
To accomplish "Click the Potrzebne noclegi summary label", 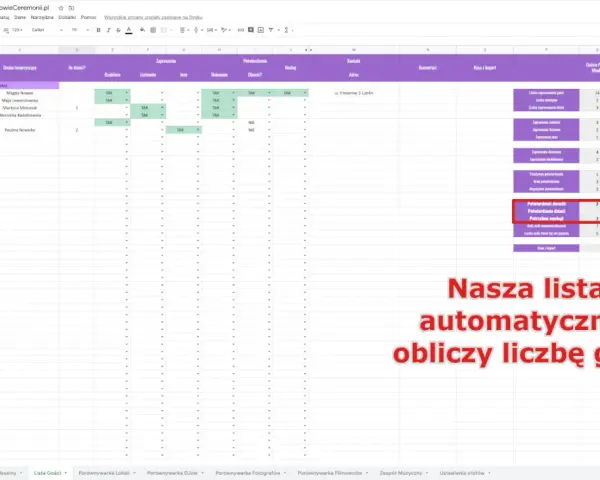I will [x=546, y=219].
